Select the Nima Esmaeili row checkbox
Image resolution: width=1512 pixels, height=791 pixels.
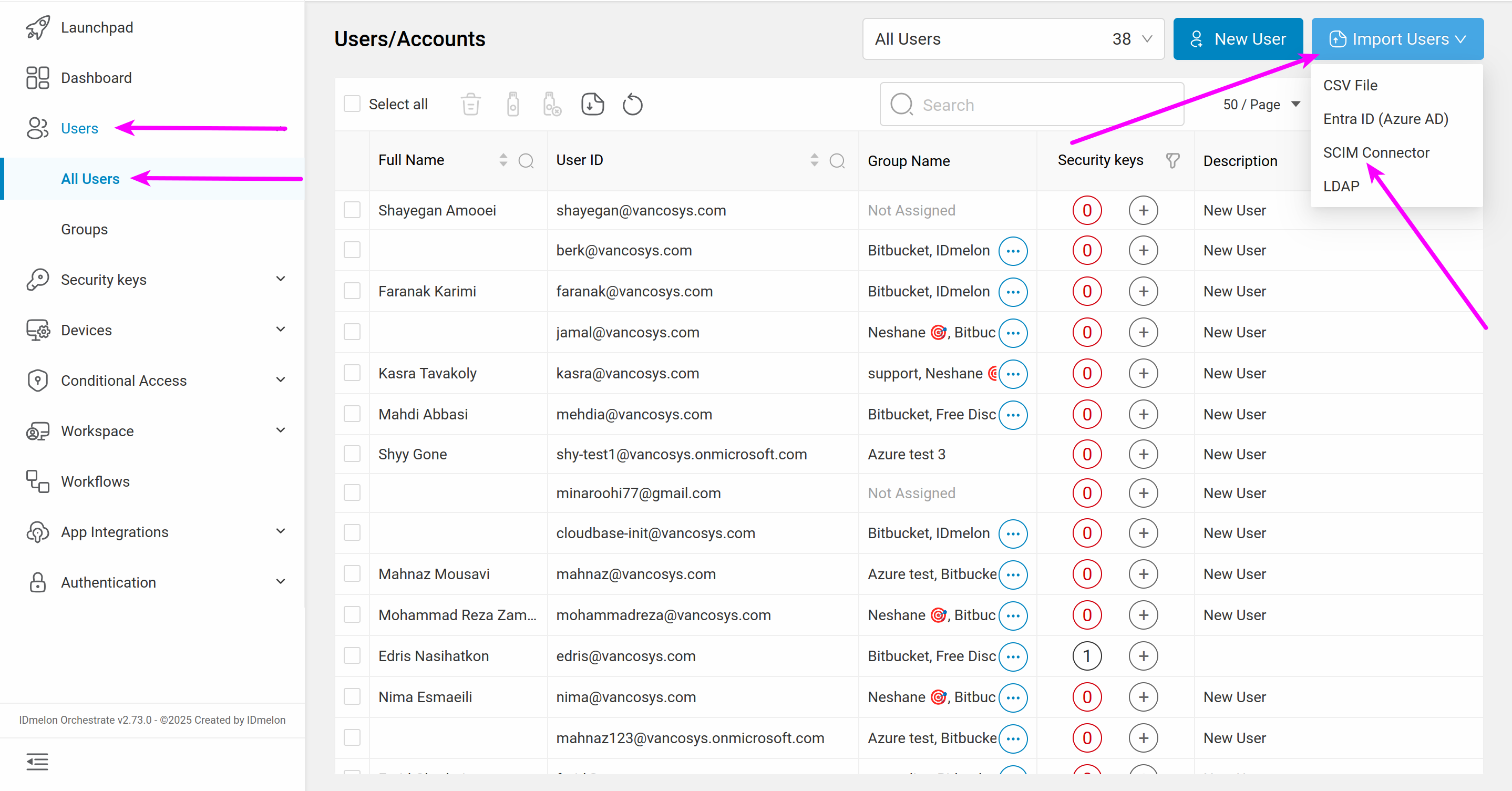click(352, 696)
